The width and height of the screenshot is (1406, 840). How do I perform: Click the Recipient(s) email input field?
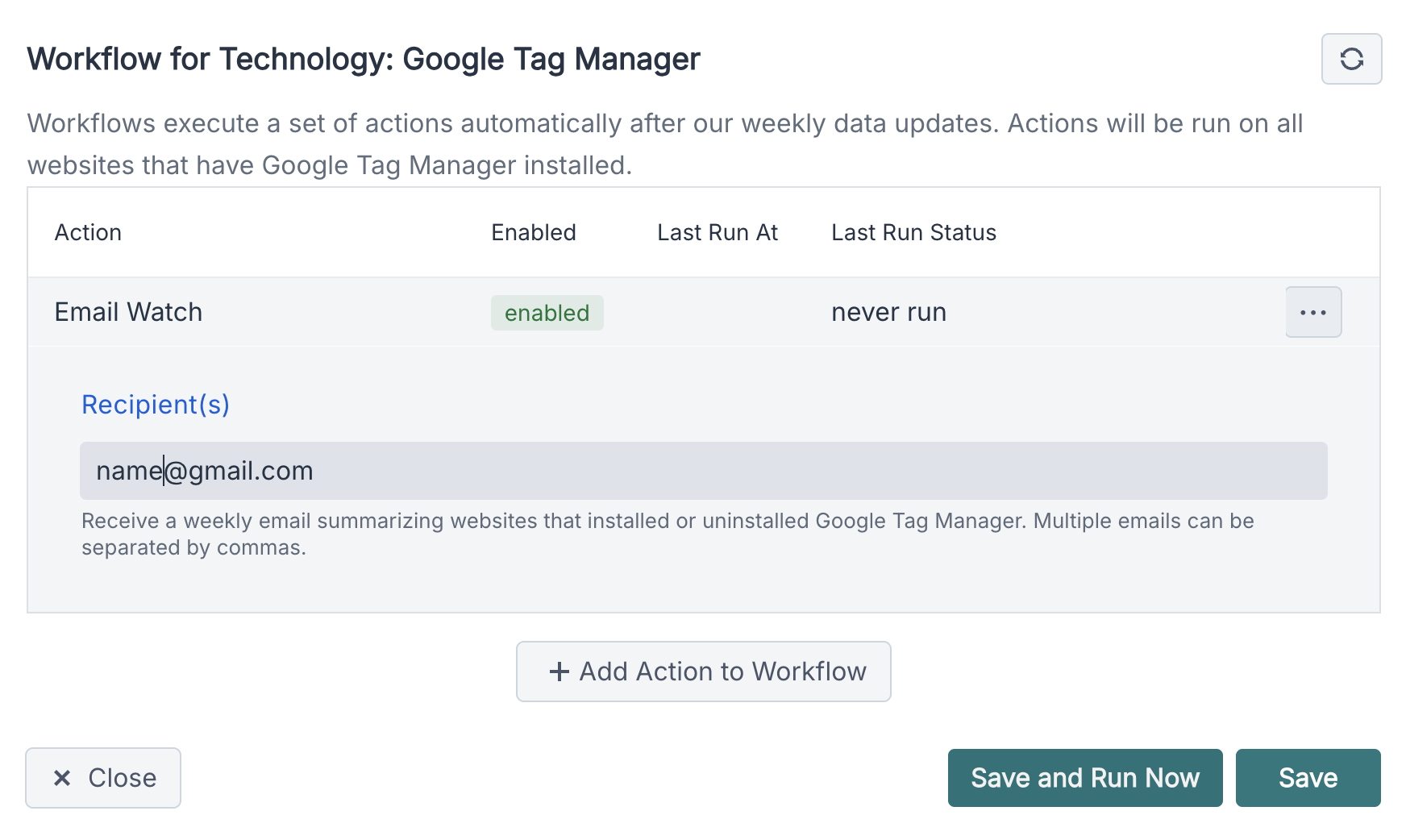703,471
